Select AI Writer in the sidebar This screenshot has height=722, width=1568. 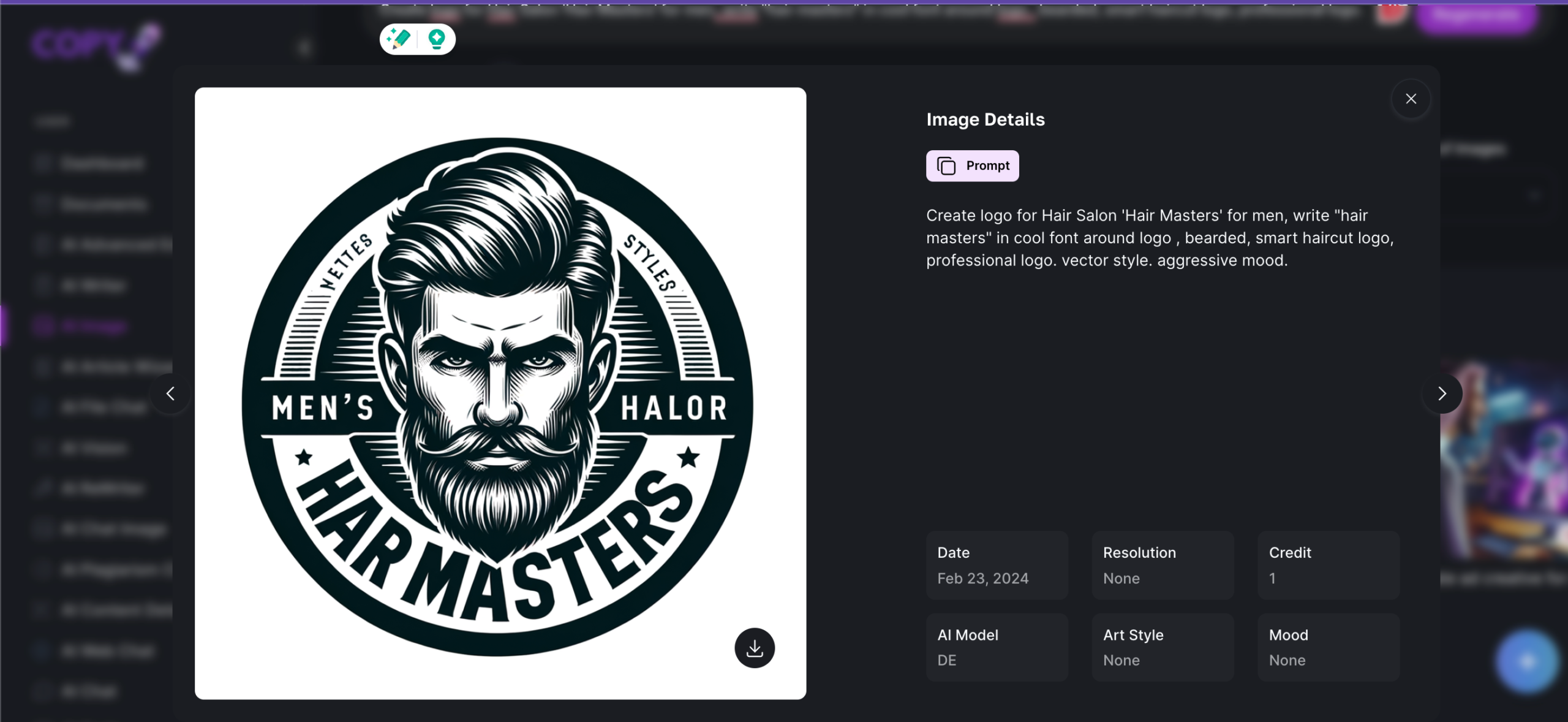point(93,285)
